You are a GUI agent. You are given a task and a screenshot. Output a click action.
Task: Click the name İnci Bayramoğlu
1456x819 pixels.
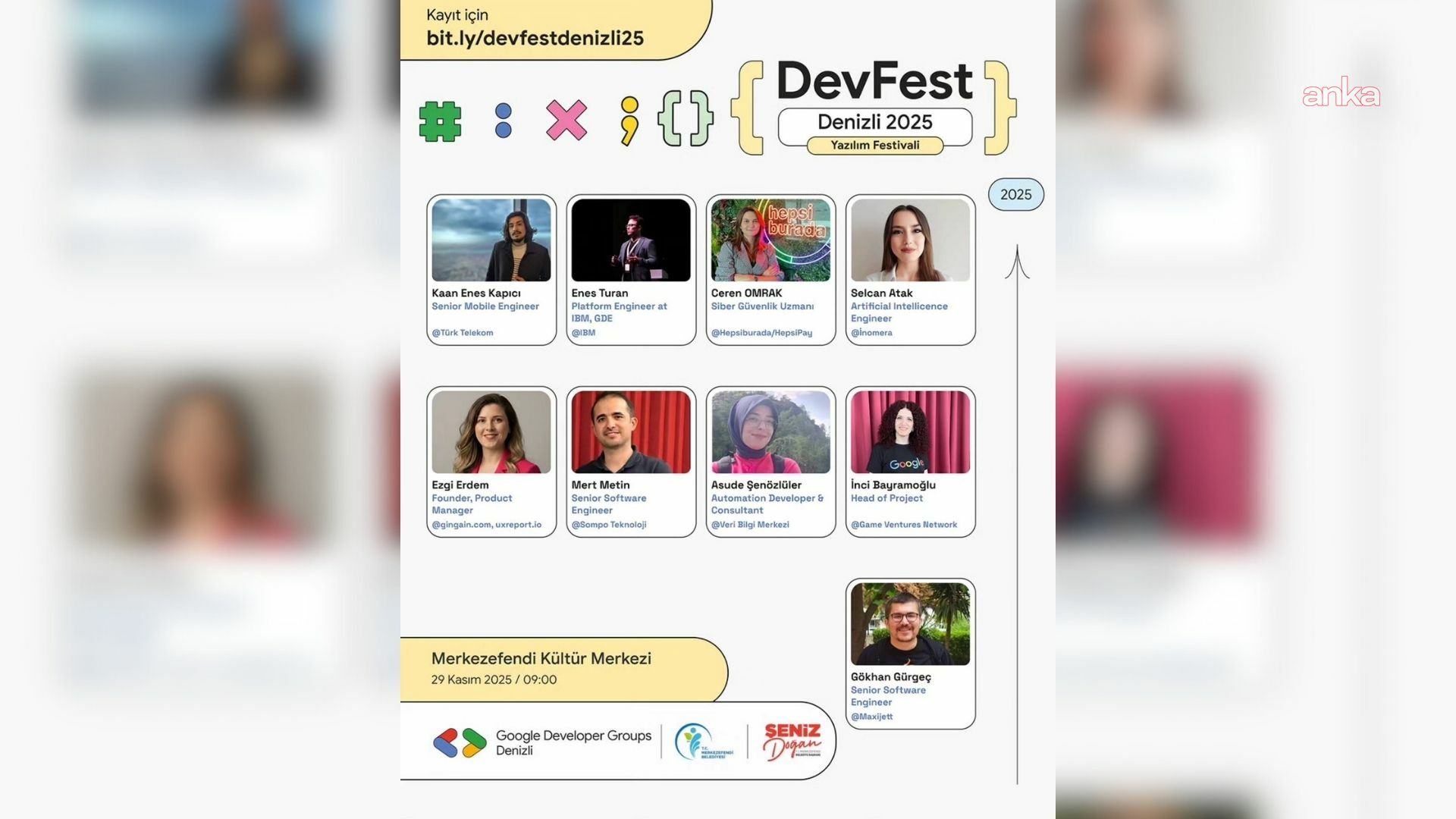pos(893,485)
